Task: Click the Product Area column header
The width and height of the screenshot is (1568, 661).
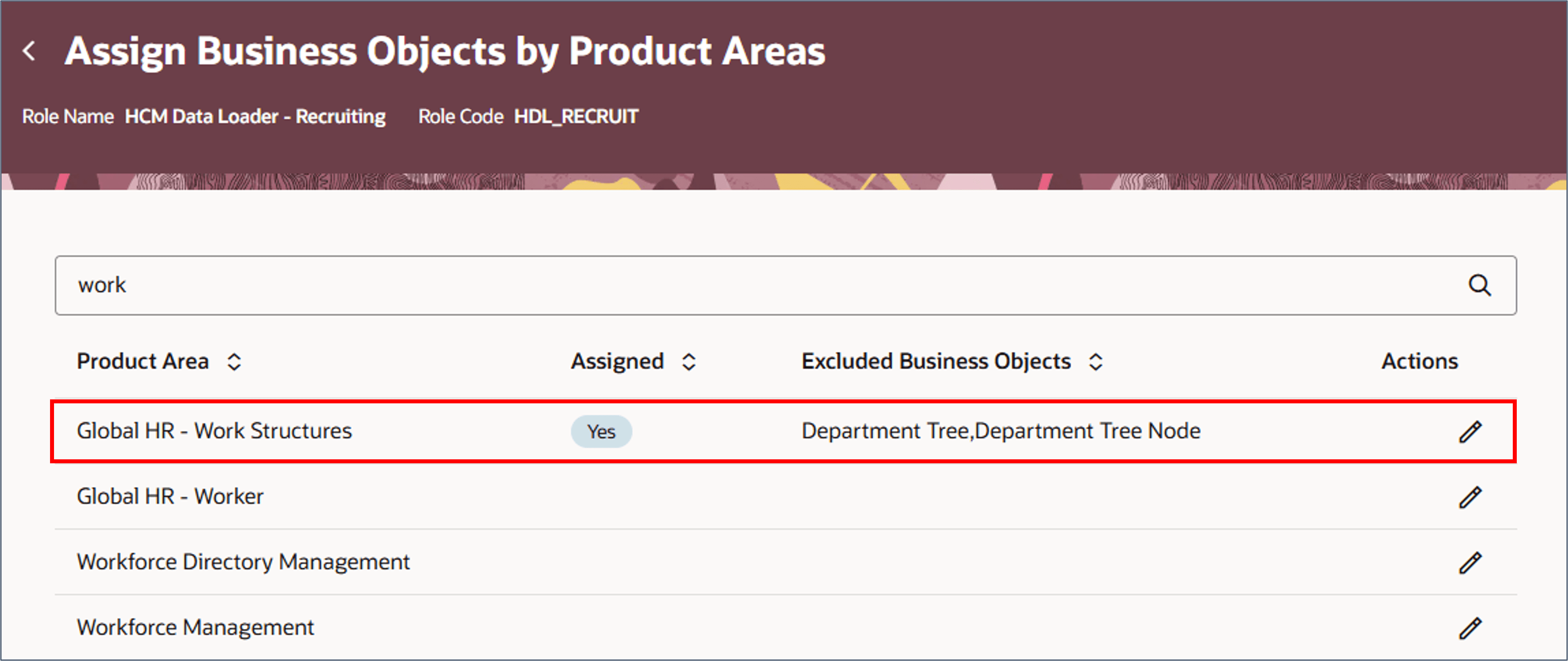Action: (143, 362)
